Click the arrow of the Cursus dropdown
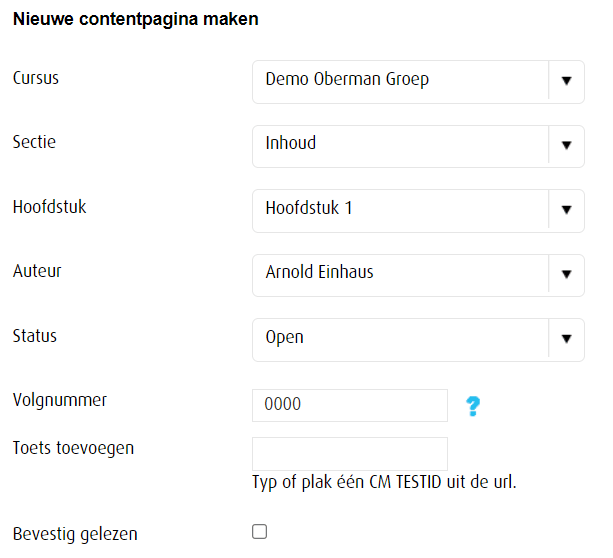Viewport: 613px width, 558px height. click(x=566, y=80)
